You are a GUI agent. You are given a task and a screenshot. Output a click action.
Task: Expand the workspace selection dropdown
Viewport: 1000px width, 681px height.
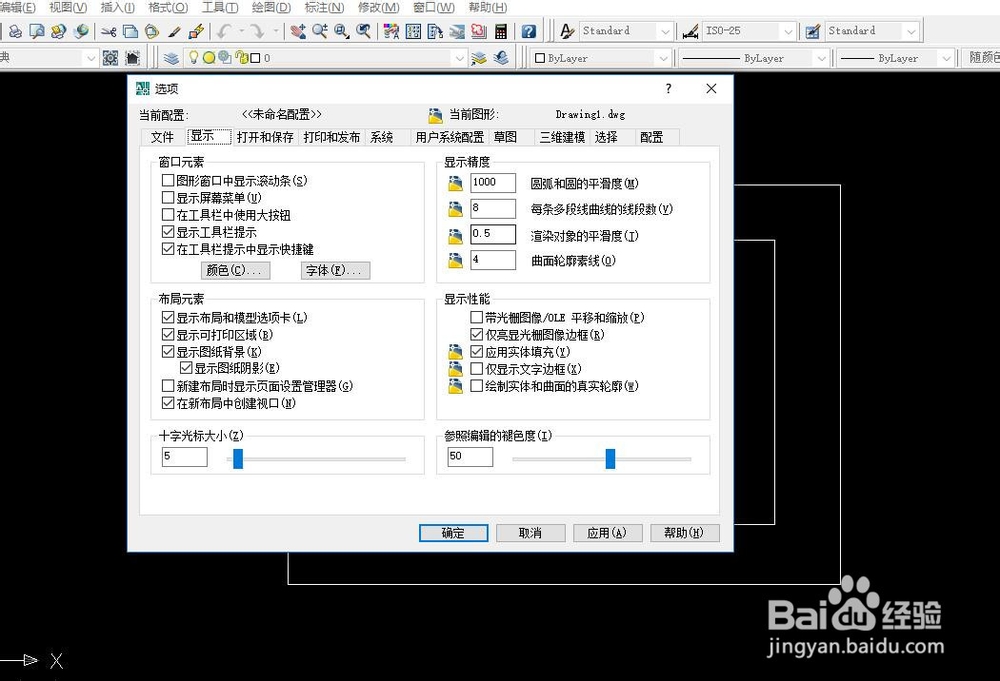click(x=90, y=58)
